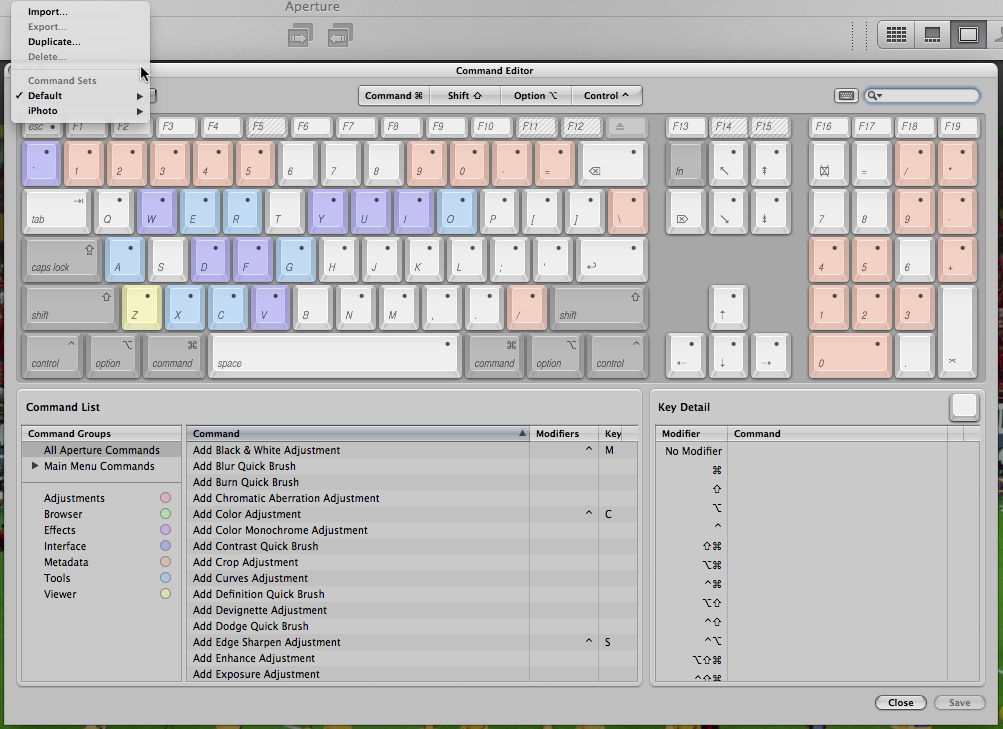Click the Key Detail key preview box
This screenshot has height=729, width=1003.
(x=964, y=407)
